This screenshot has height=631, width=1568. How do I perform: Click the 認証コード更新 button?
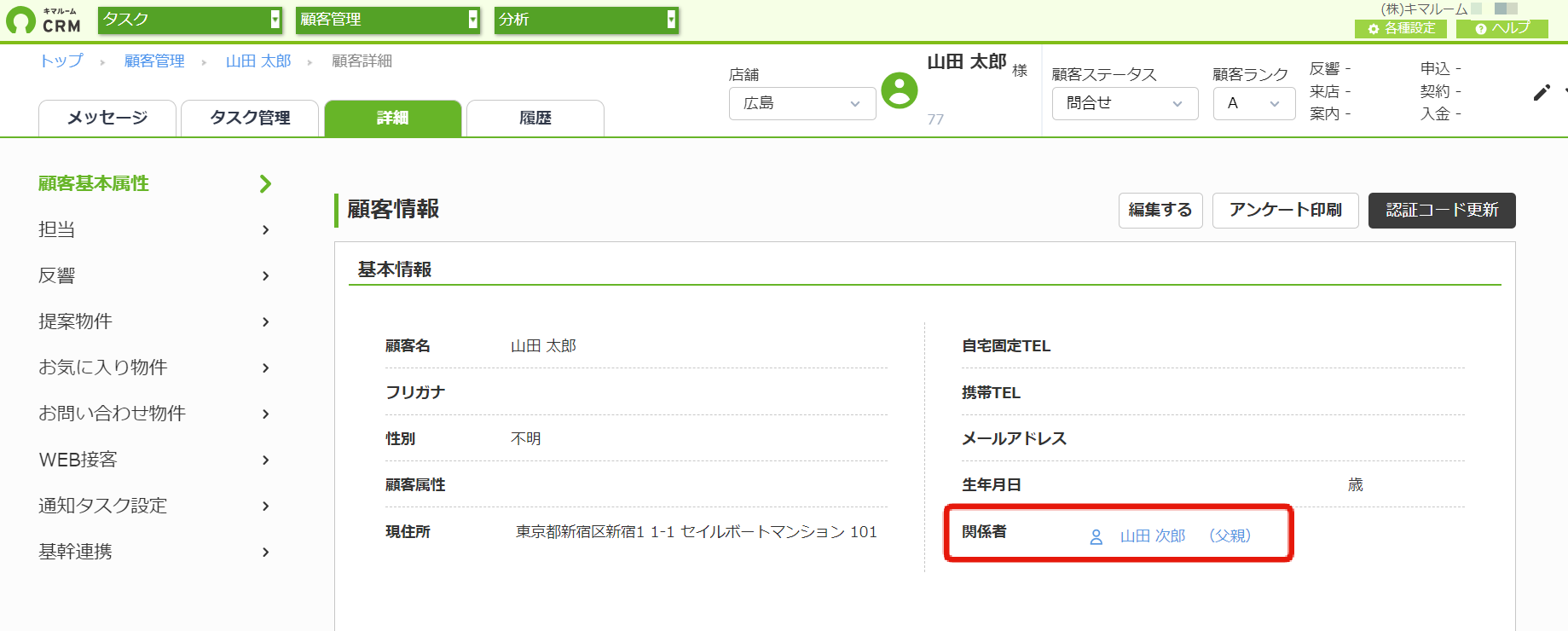pos(1442,210)
